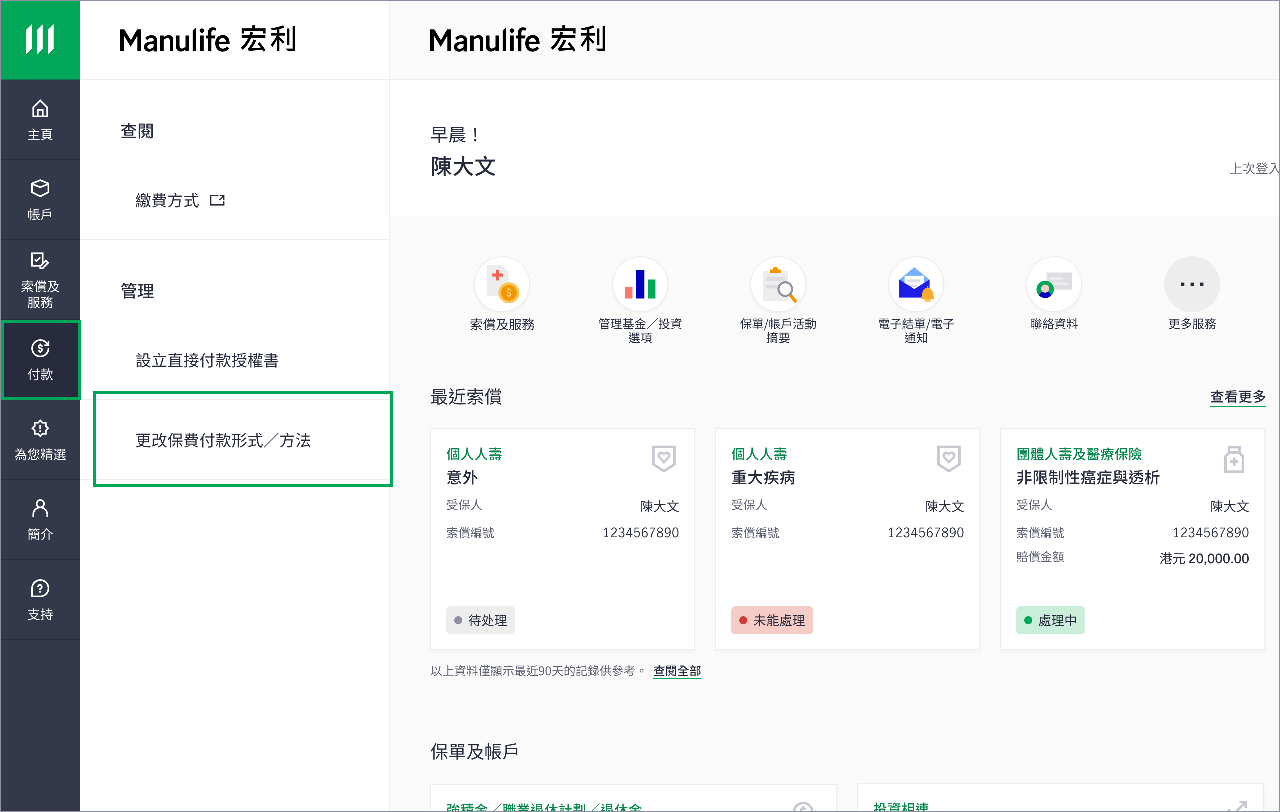Click 管理 heading in side panel
Screen dimensions: 1280x812
point(137,291)
